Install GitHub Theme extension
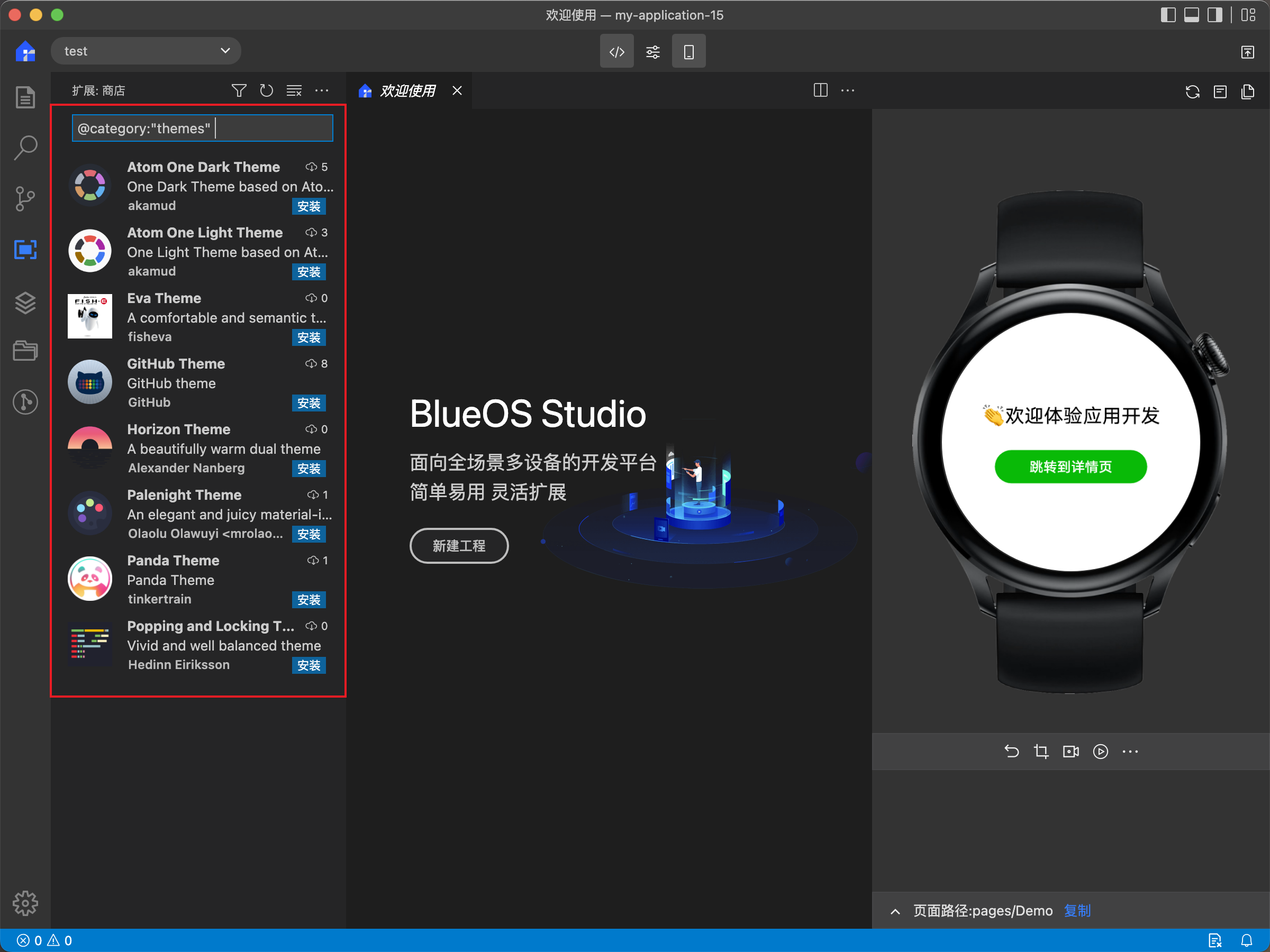Viewport: 1270px width, 952px height. pyautogui.click(x=309, y=403)
